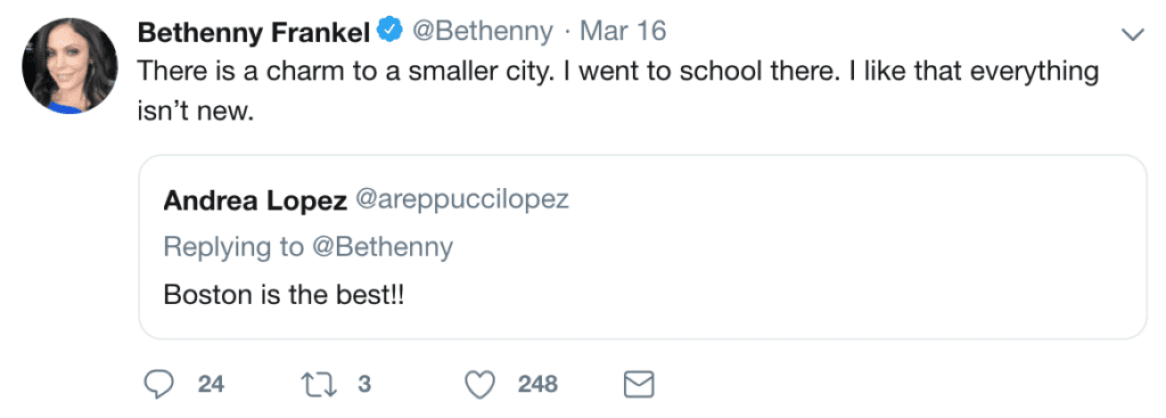Retweet this tweet using the retweet icon

(x=316, y=384)
